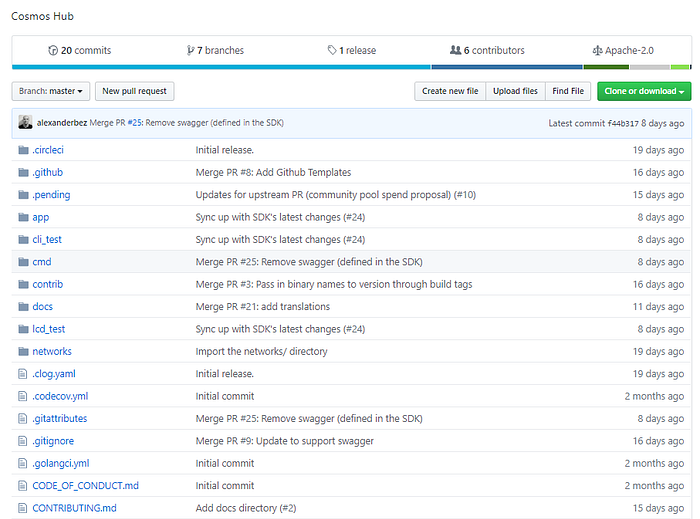The height and width of the screenshot is (519, 700).
Task: Click the cmd folder icon
Action: [23, 262]
